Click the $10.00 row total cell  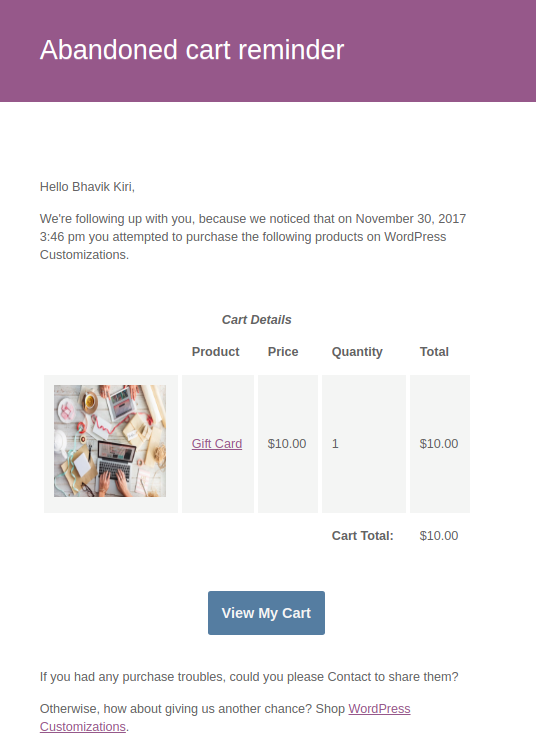point(440,444)
